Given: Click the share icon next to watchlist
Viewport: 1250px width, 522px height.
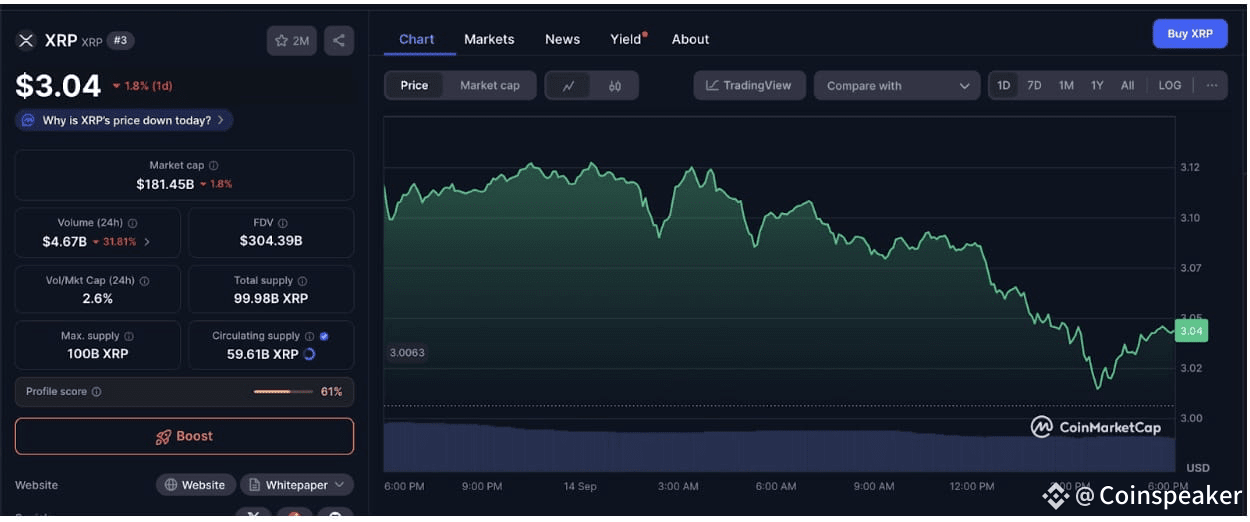Looking at the screenshot, I should click(x=339, y=41).
